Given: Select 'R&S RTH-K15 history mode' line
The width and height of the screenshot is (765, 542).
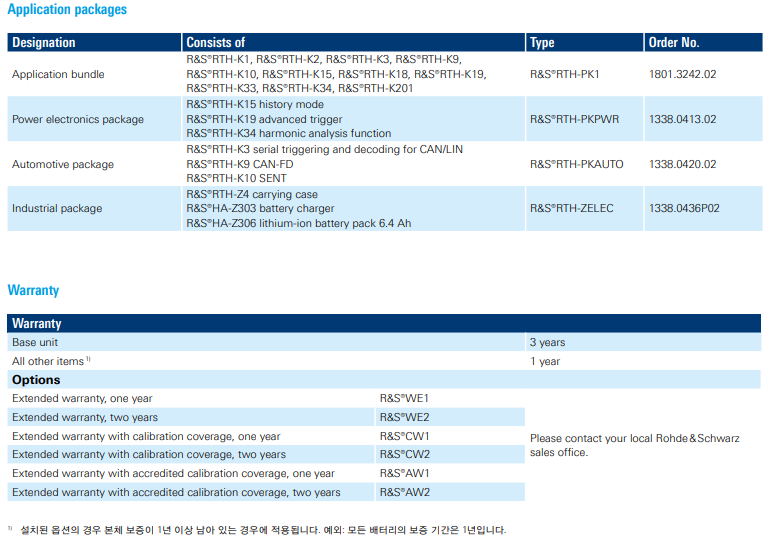Looking at the screenshot, I should point(255,104).
